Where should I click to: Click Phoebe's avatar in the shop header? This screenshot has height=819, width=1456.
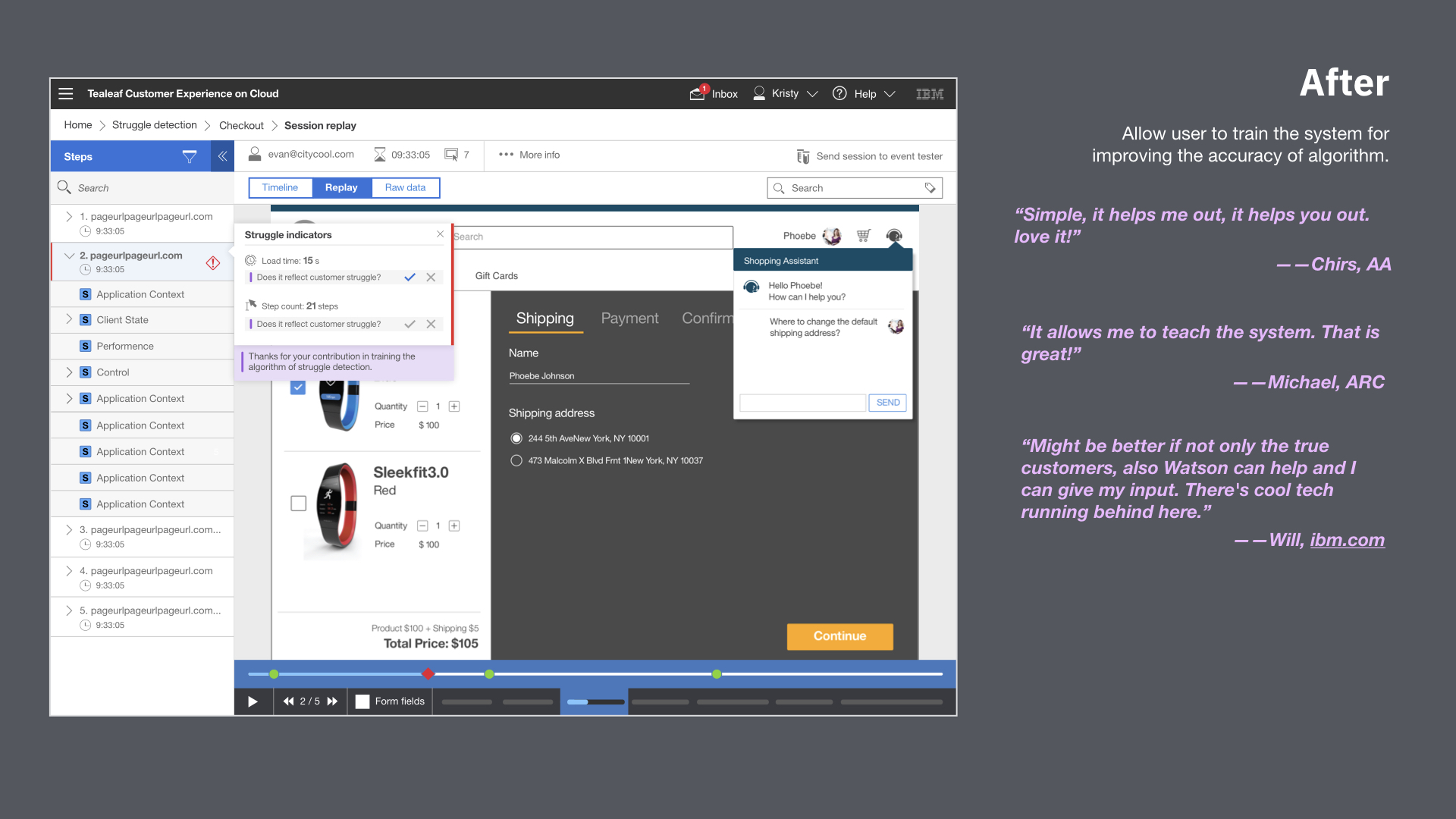(x=832, y=236)
